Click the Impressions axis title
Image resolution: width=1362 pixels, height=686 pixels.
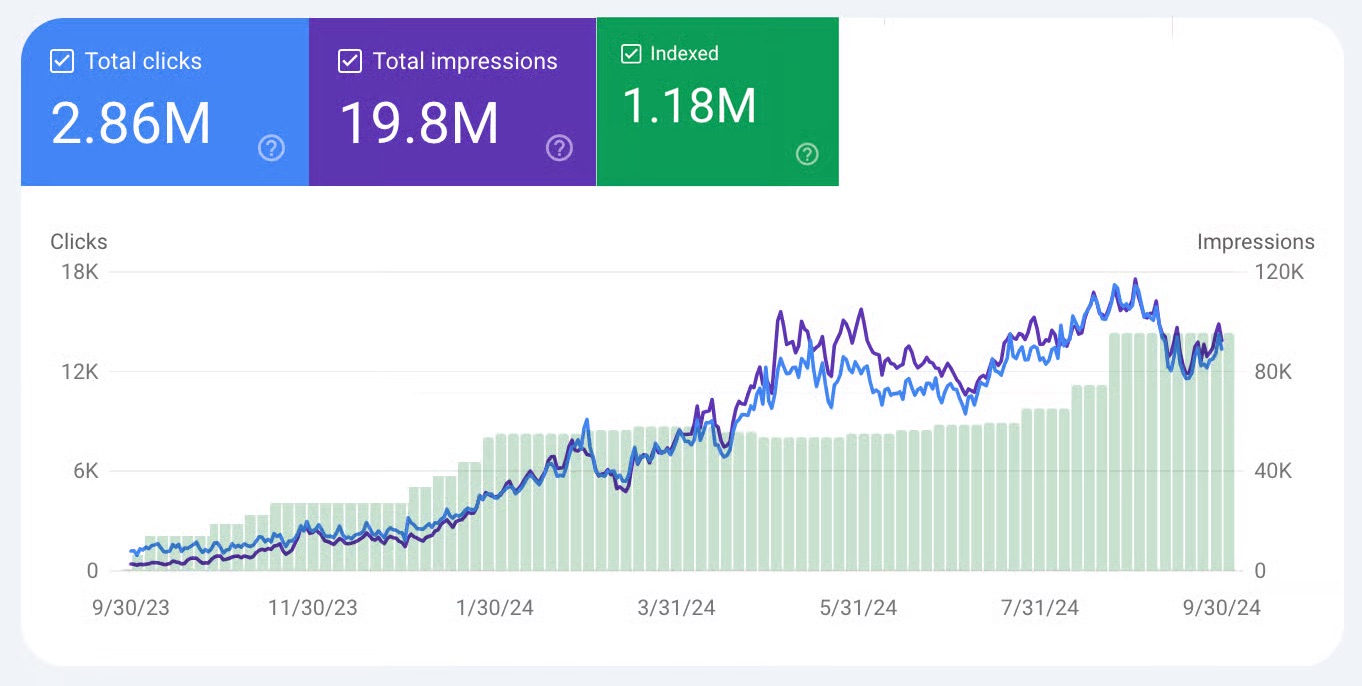coord(1255,242)
